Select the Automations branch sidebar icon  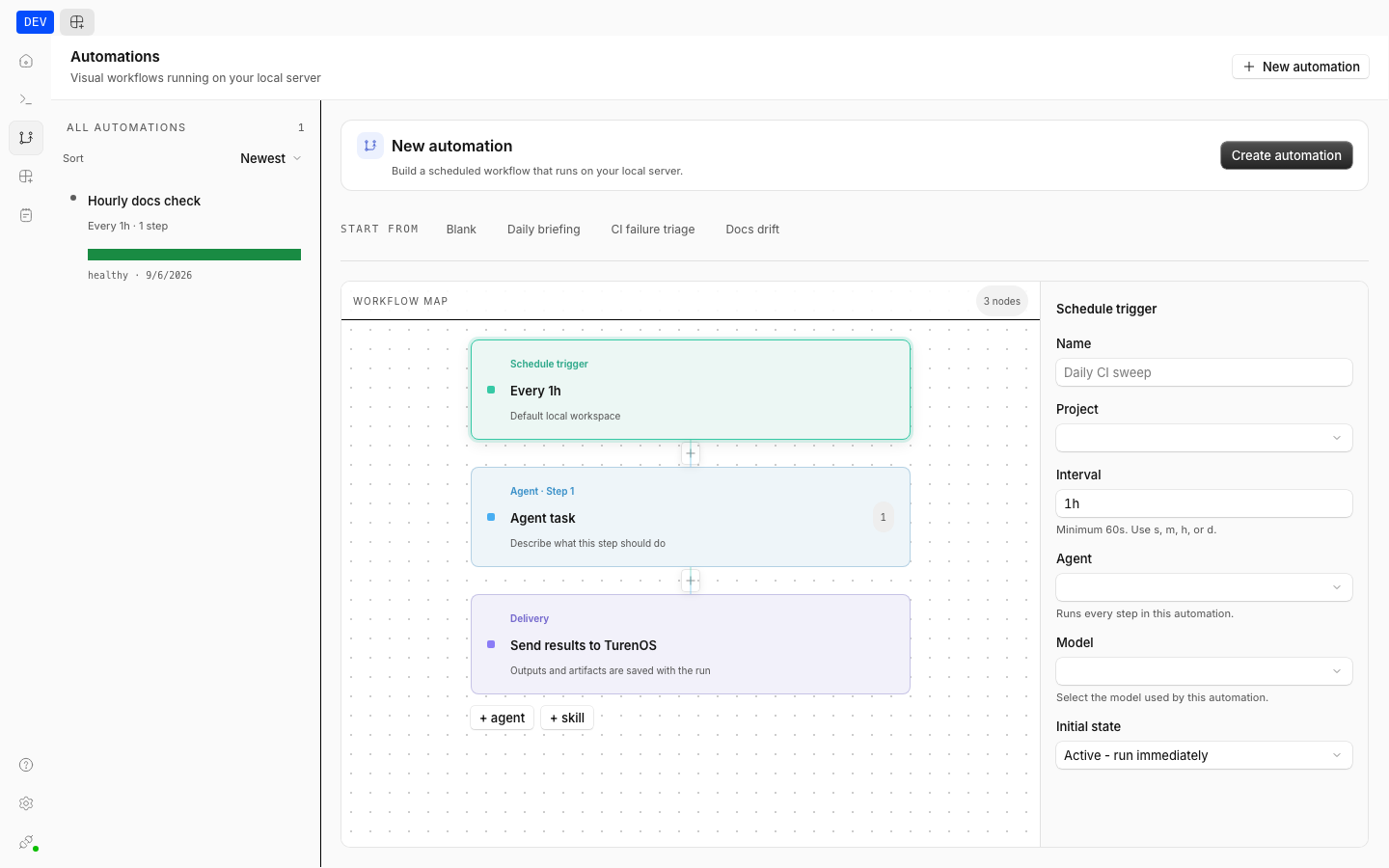coord(26,138)
